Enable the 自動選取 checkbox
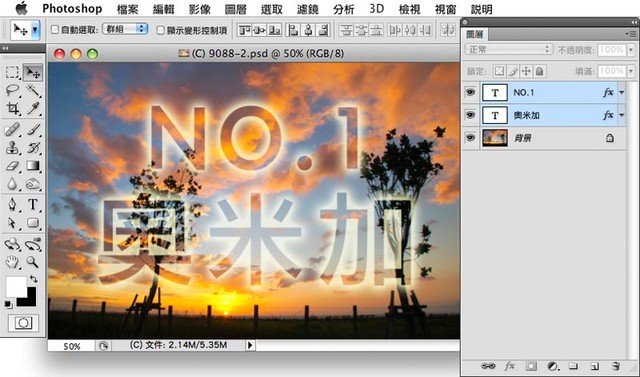The width and height of the screenshot is (640, 377). (55, 29)
